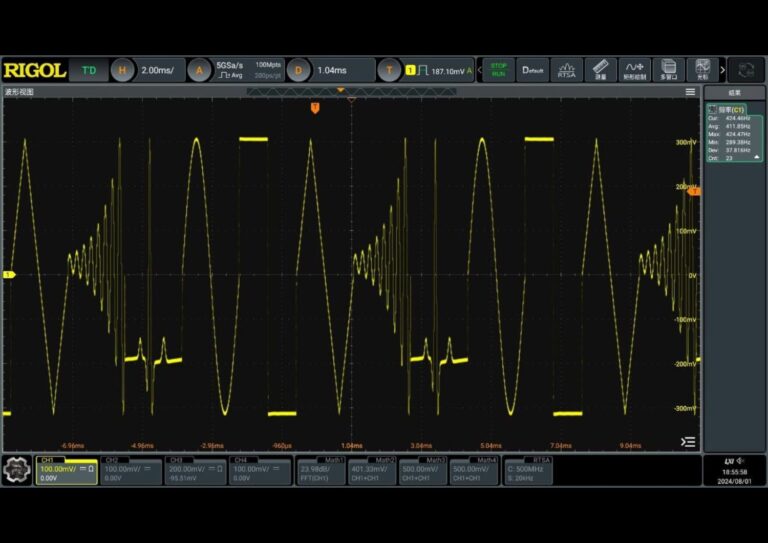Screen dimensions: 768x543
Task: Click the waveform plus icon in toolbar
Action: pos(634,70)
